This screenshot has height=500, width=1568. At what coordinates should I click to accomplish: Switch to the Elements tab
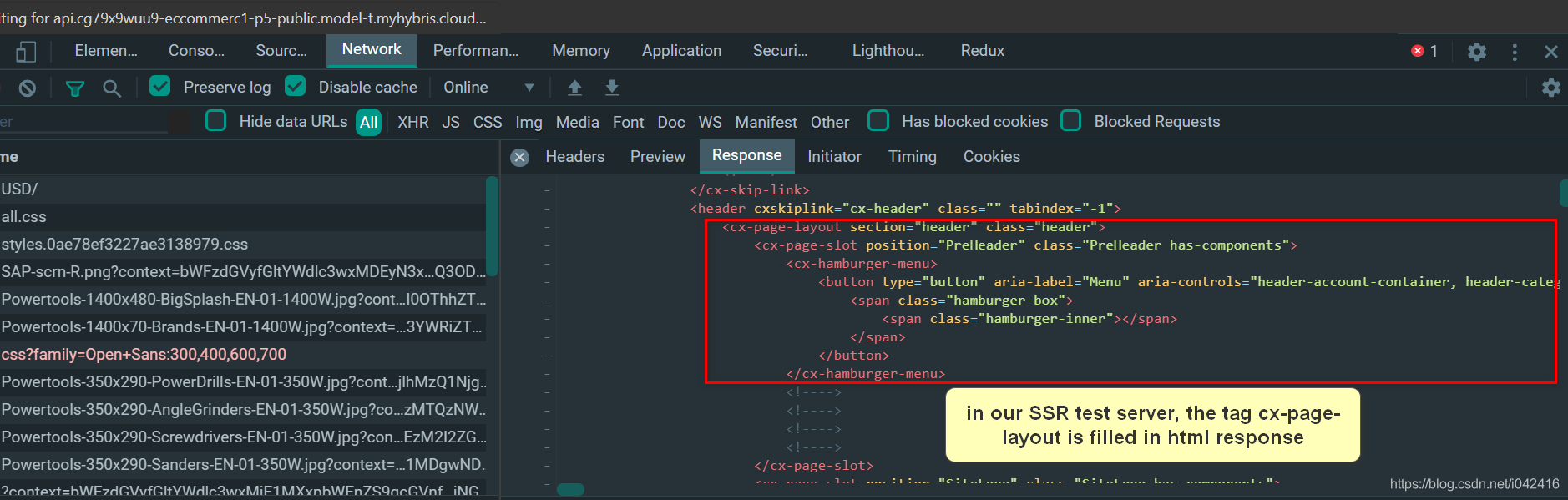106,51
